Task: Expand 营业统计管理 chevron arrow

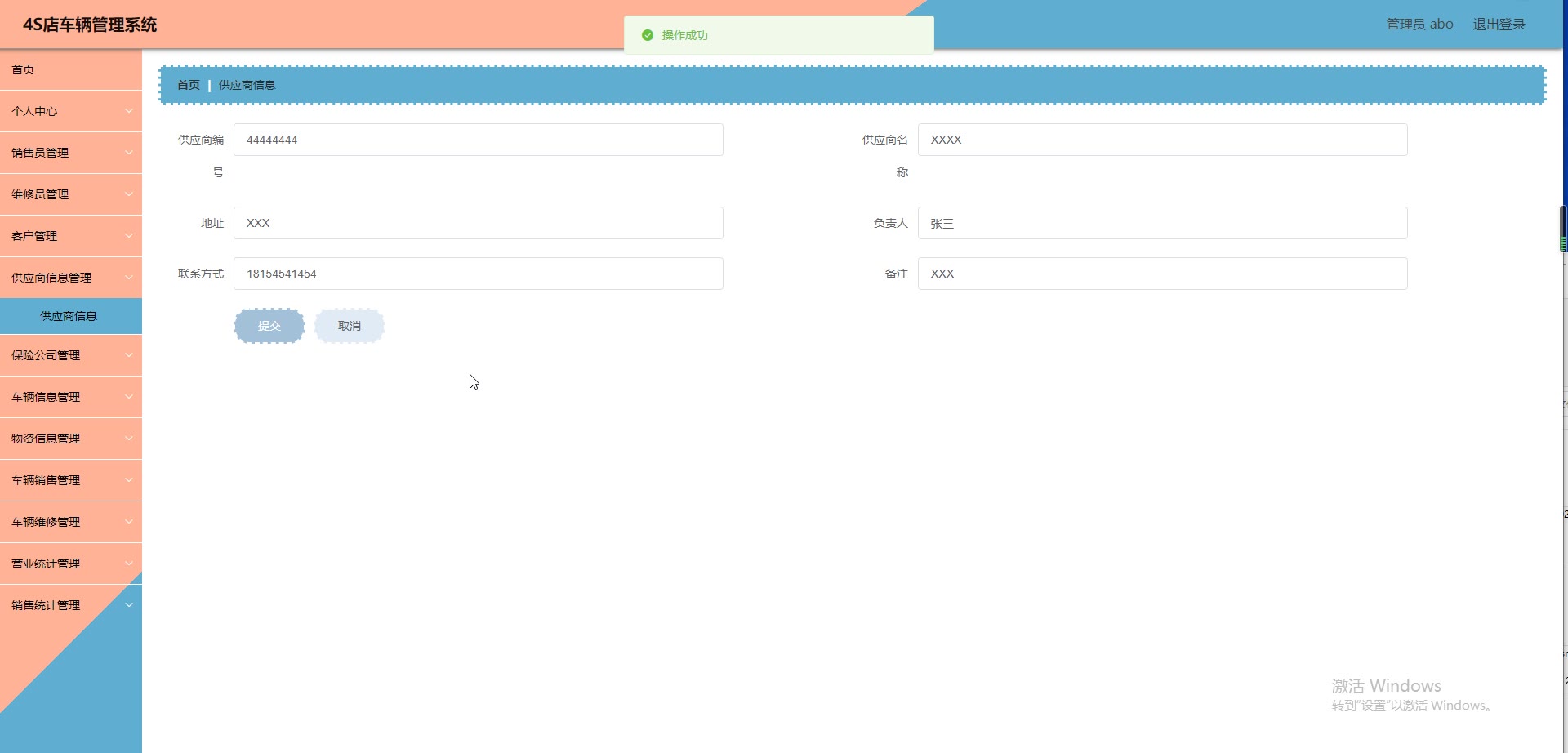Action: click(x=129, y=564)
